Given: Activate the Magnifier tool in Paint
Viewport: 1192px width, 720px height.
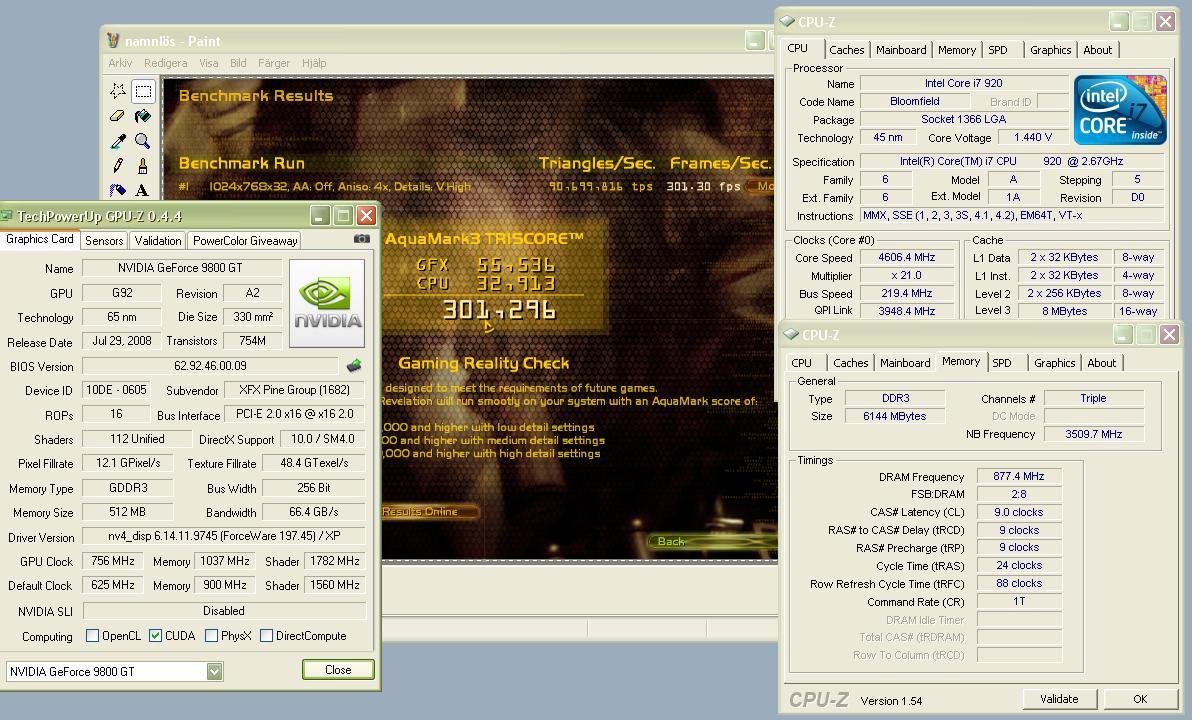Looking at the screenshot, I should (x=143, y=141).
